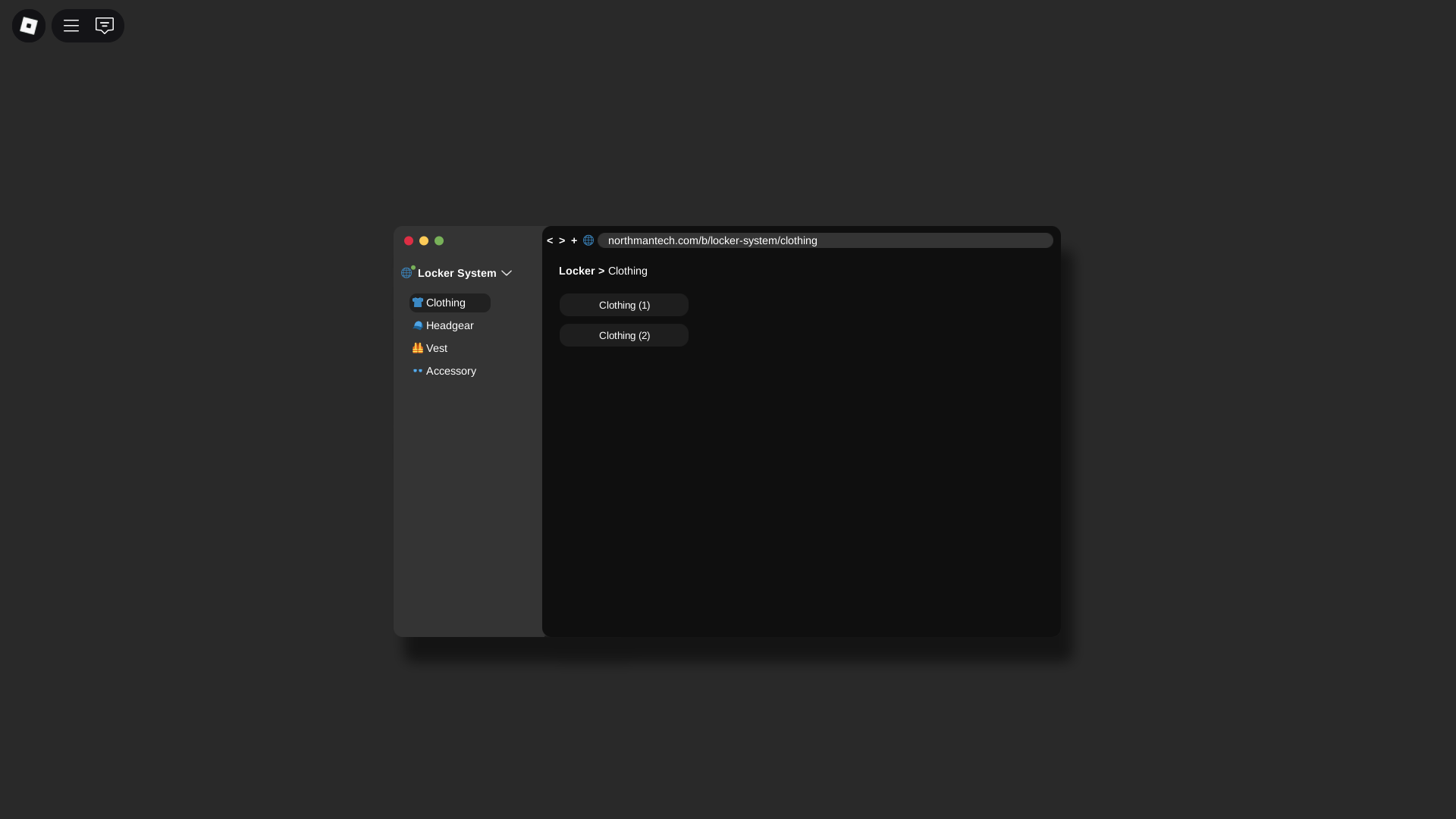Open the hamburger menu icon

click(x=71, y=25)
